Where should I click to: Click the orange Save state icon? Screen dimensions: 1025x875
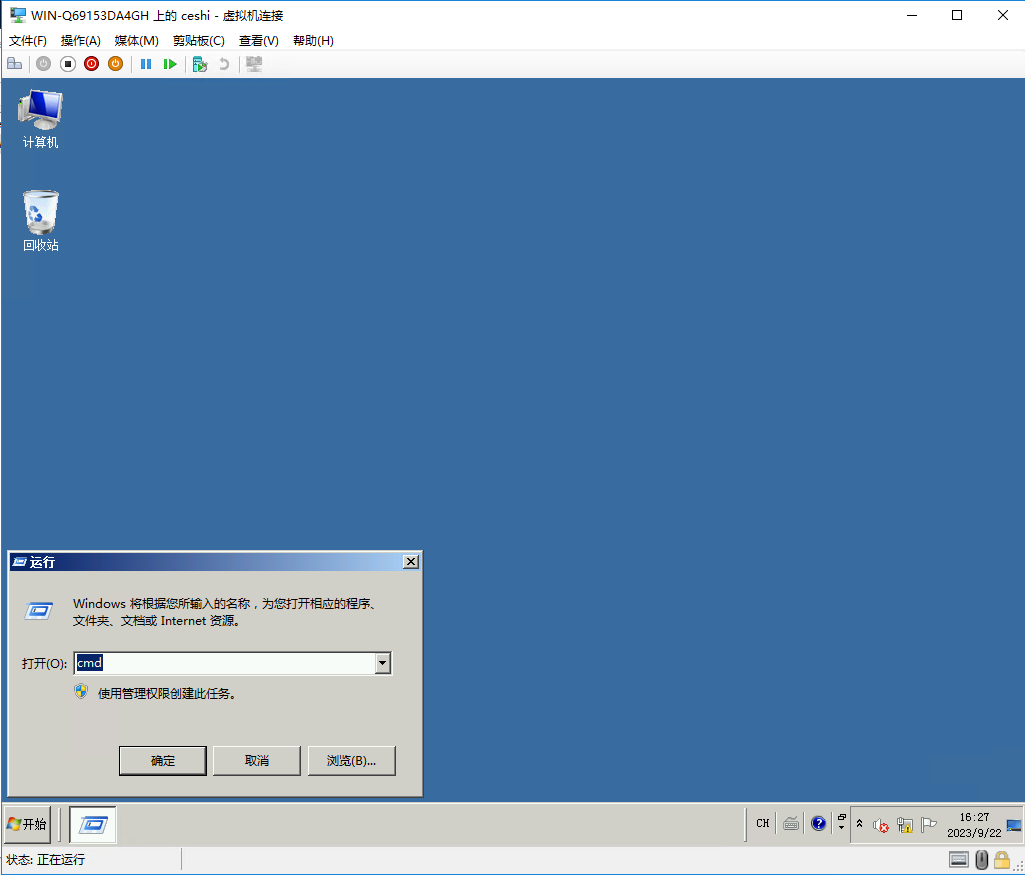[x=115, y=64]
